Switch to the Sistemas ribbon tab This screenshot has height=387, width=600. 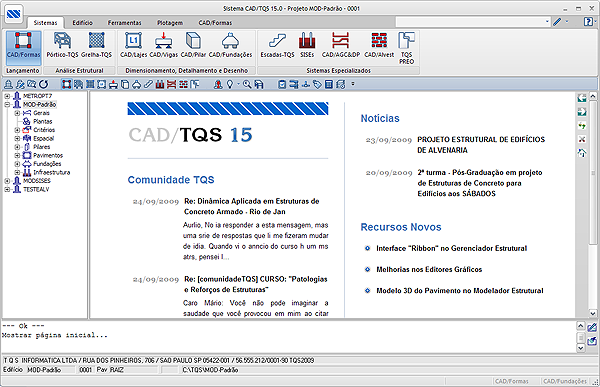coord(45,23)
